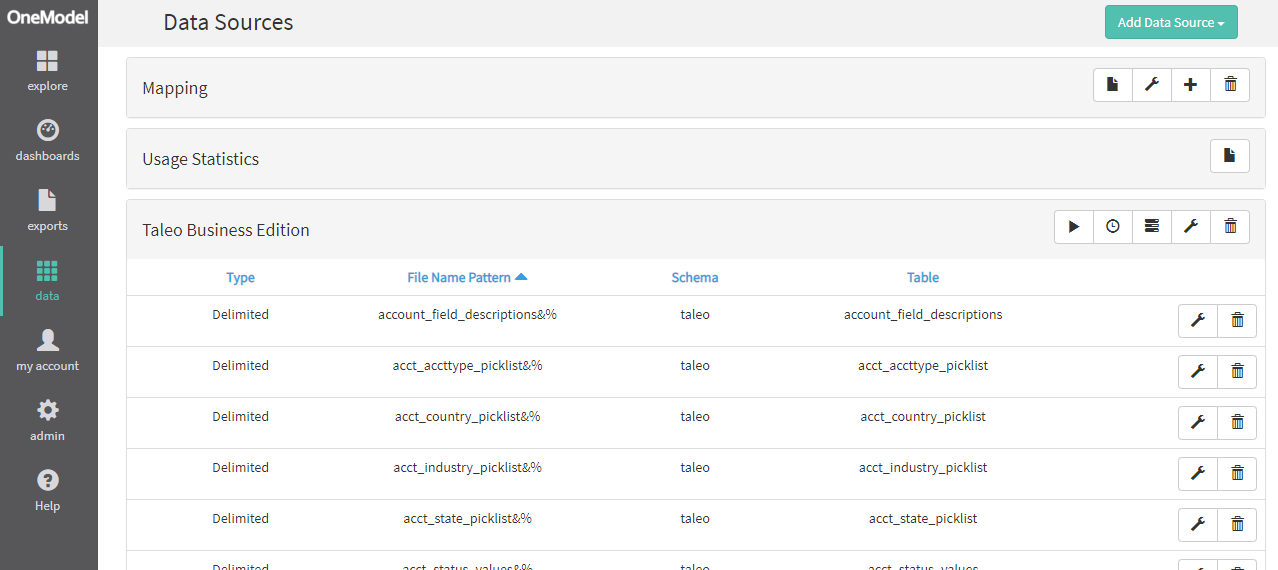Edit acct_accttype_picklist row with wrench
The width and height of the screenshot is (1278, 570).
click(x=1198, y=372)
